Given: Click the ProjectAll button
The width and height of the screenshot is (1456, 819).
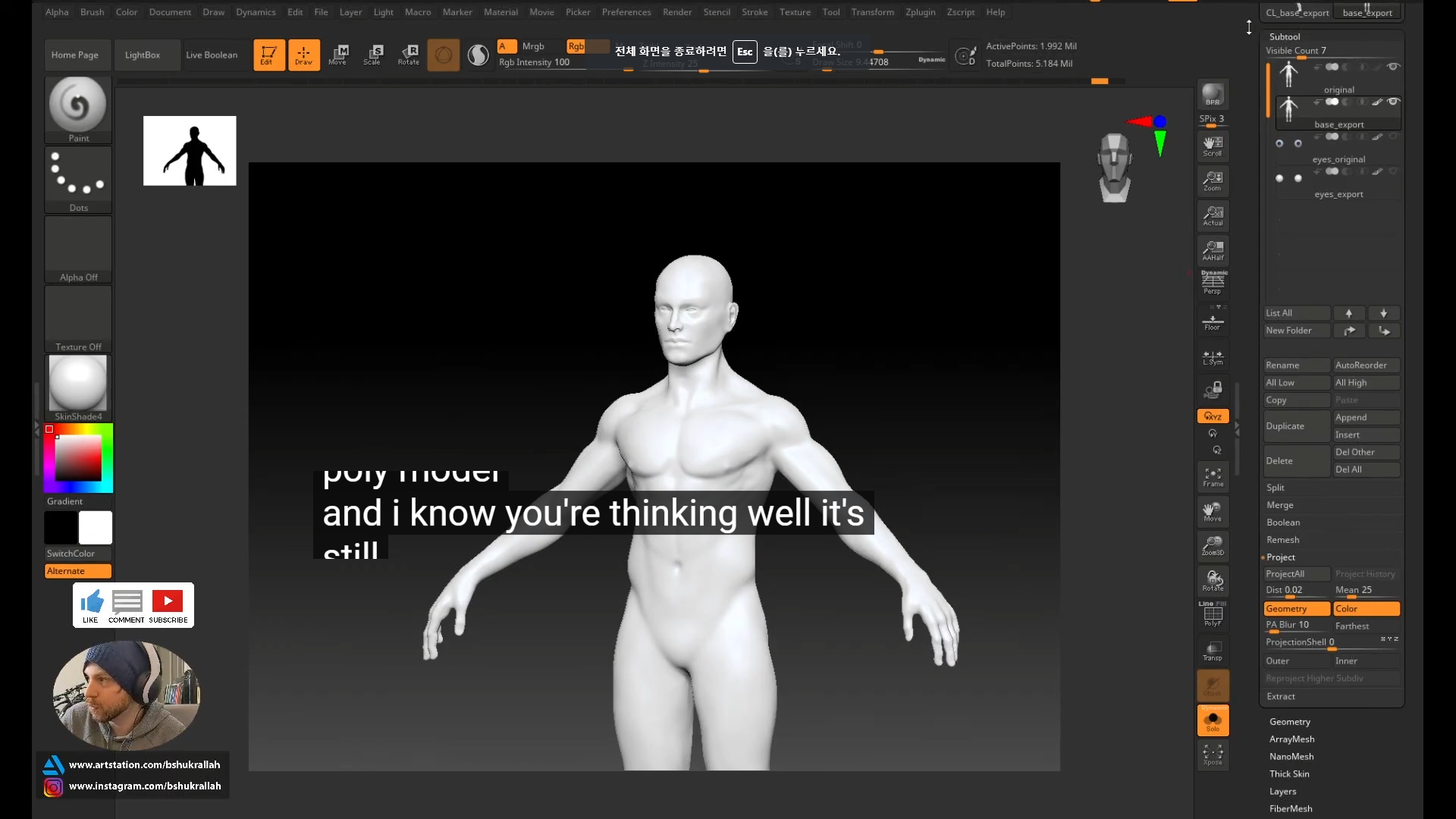Looking at the screenshot, I should pyautogui.click(x=1285, y=574).
